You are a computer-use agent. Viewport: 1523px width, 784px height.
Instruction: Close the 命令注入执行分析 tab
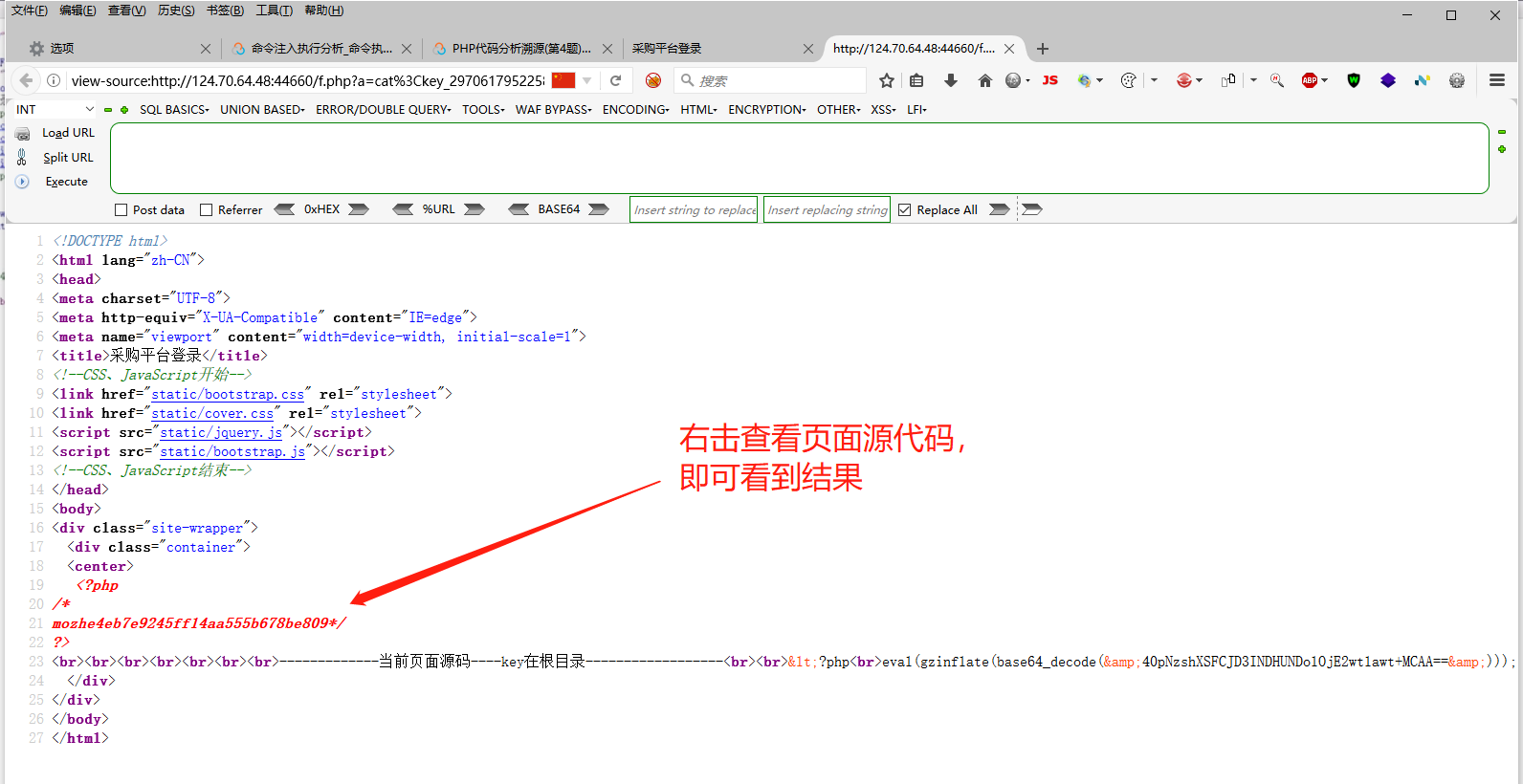pyautogui.click(x=407, y=49)
